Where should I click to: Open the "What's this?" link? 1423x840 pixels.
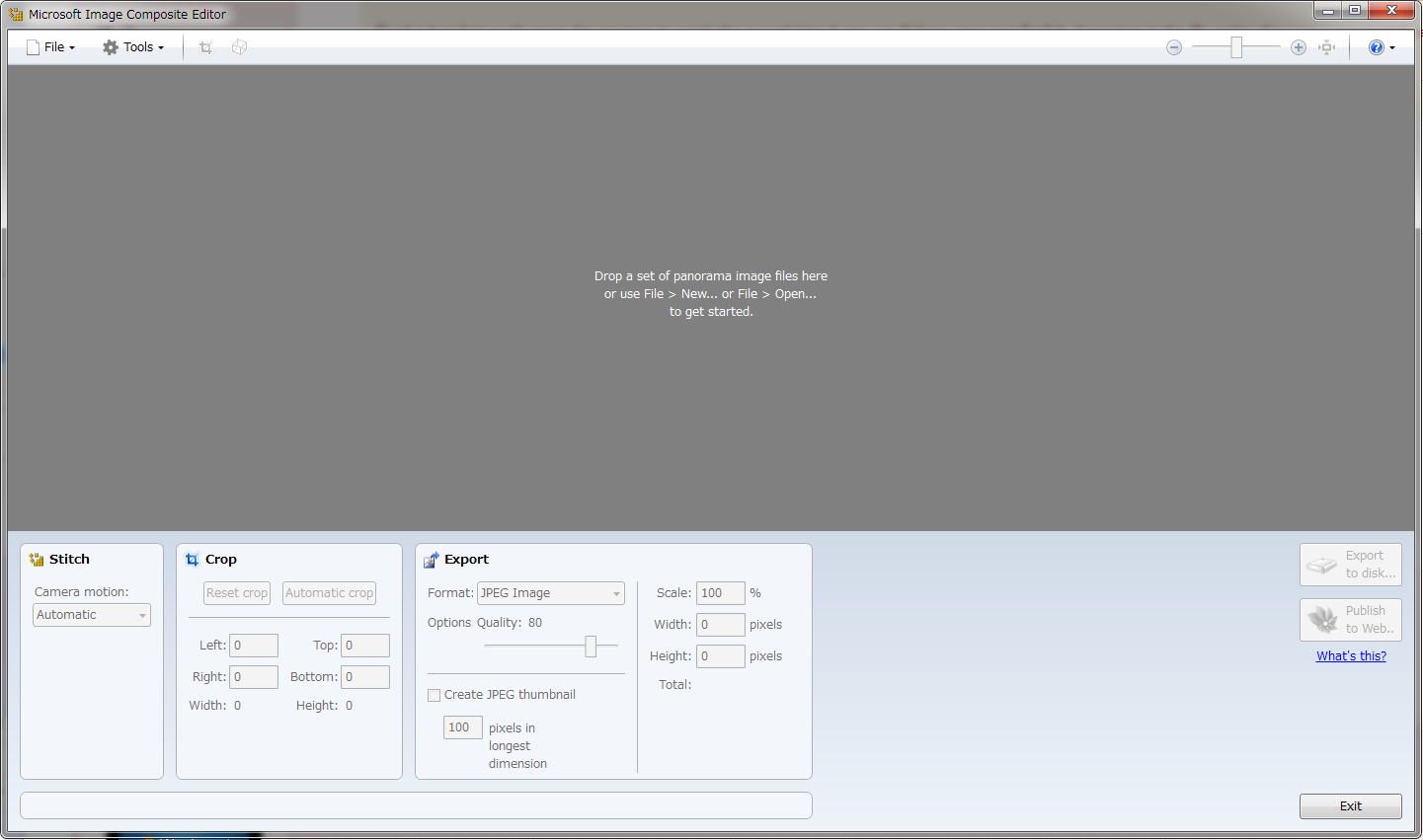(x=1351, y=656)
